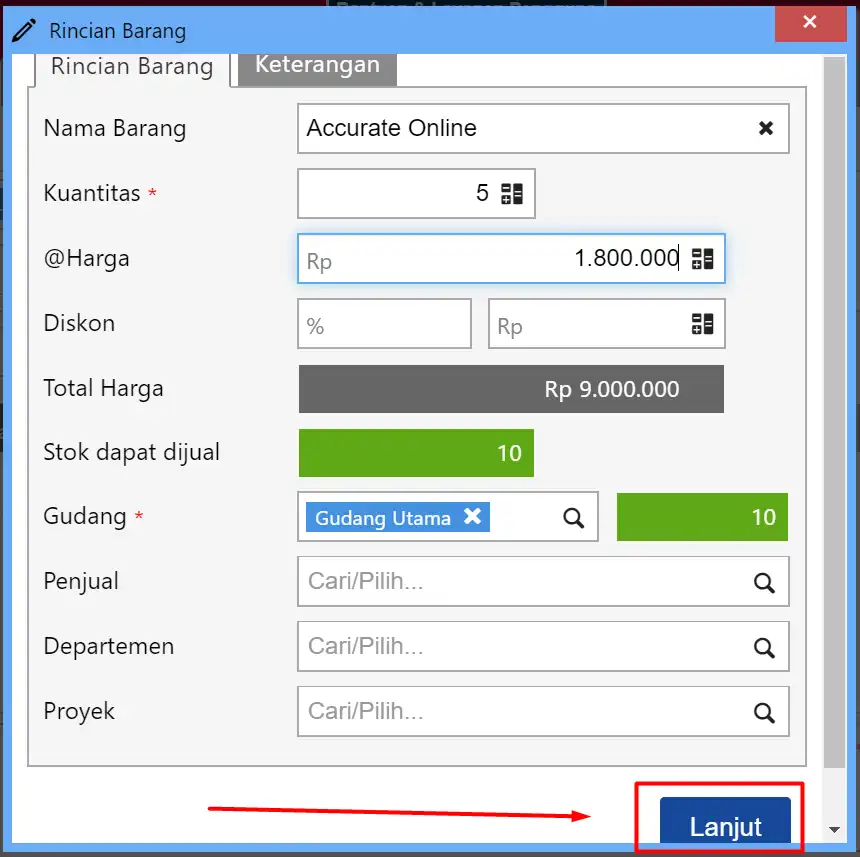Click the Cari/Pilih field for Penjual

(520, 582)
